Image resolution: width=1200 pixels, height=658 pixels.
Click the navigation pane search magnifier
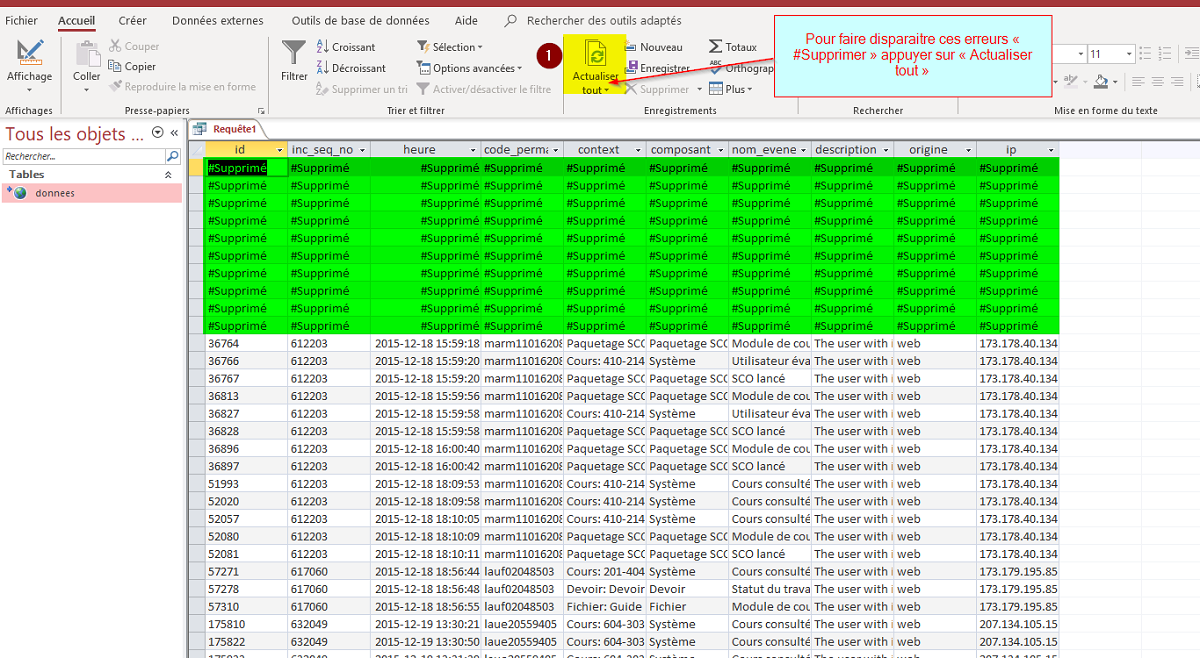[172, 157]
